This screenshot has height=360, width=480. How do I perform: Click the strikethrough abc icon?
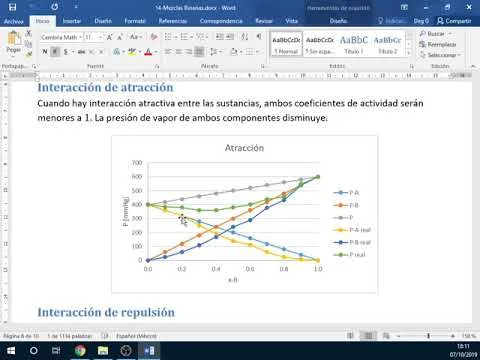pyautogui.click(x=81, y=52)
